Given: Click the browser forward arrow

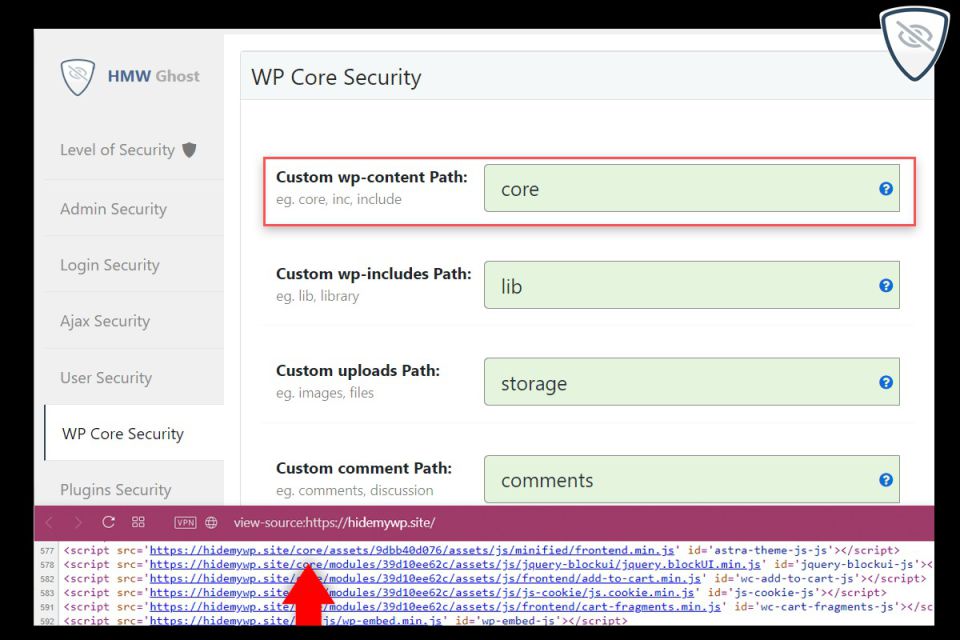Looking at the screenshot, I should (78, 522).
